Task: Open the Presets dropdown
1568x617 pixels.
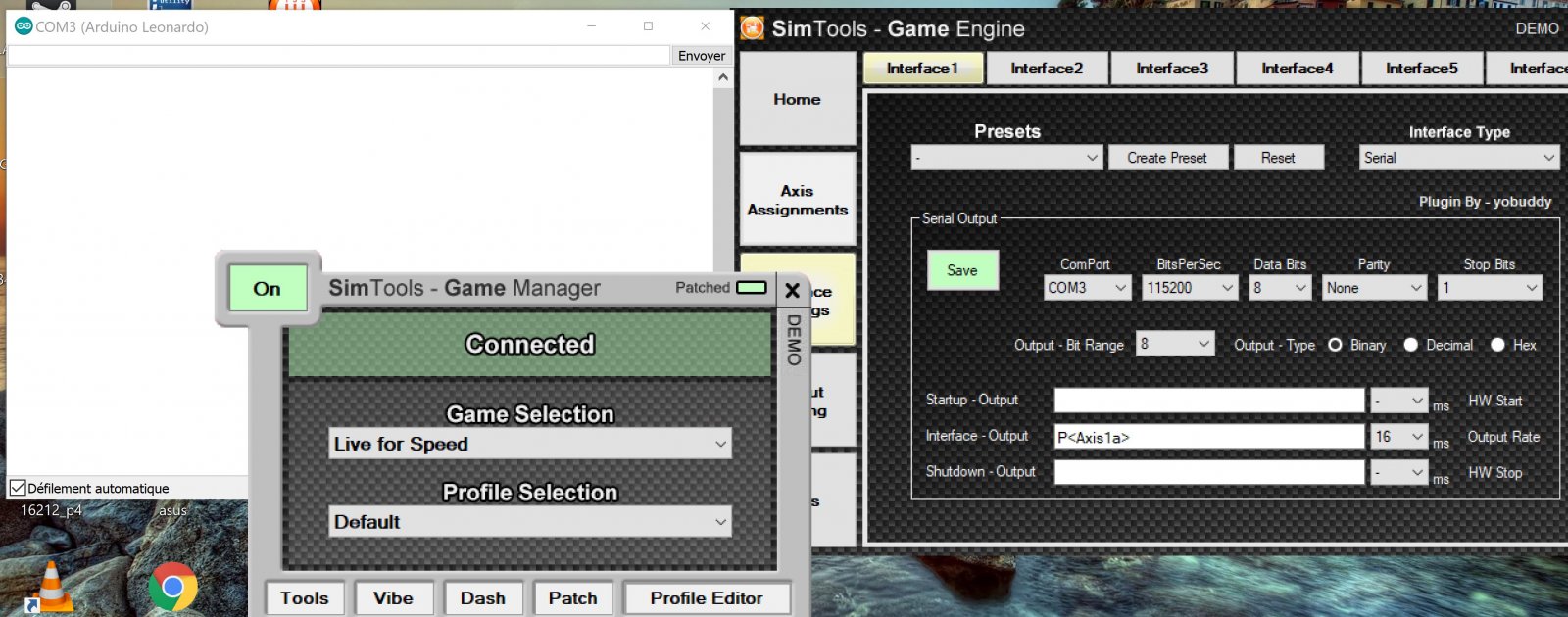Action: point(1007,158)
